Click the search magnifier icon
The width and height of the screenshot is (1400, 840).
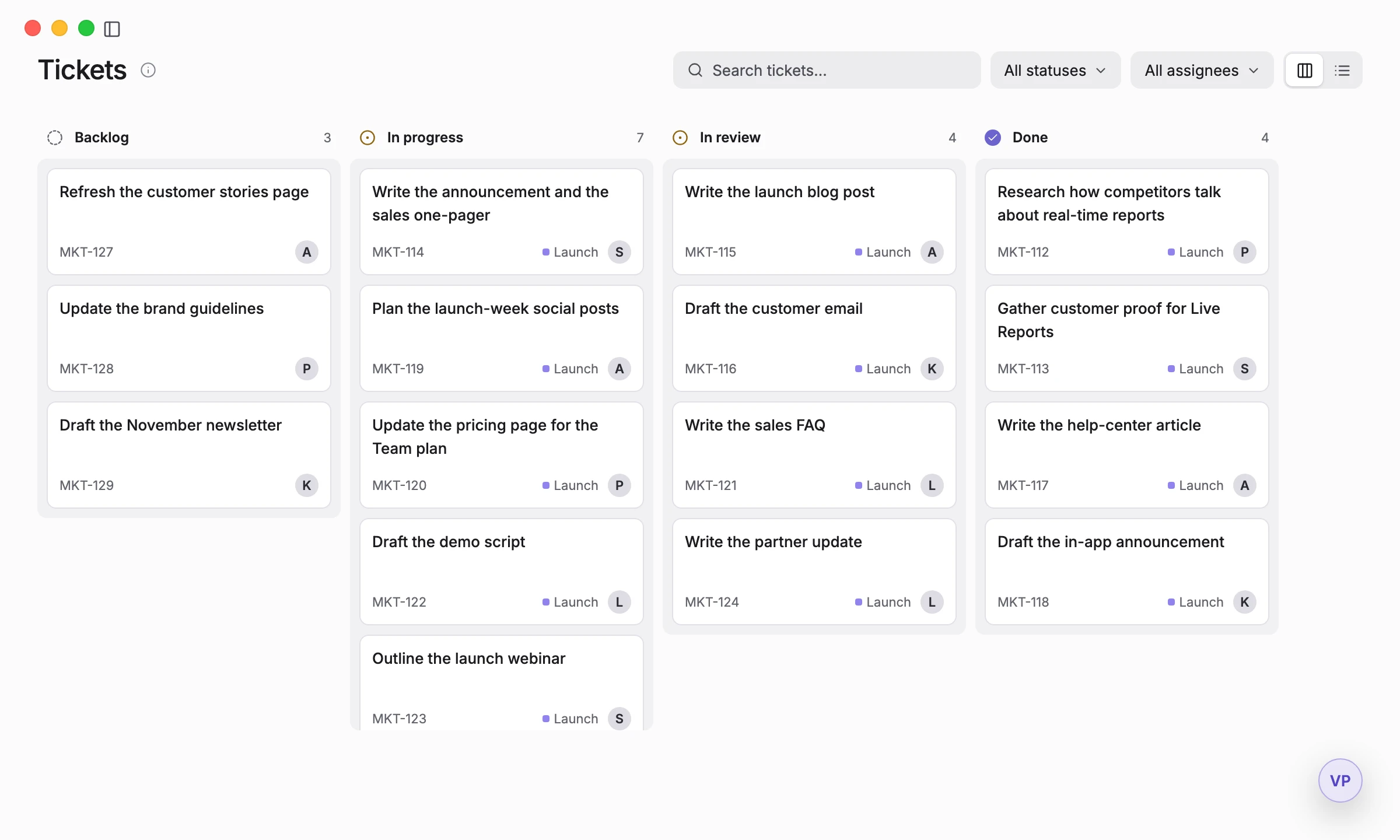695,71
